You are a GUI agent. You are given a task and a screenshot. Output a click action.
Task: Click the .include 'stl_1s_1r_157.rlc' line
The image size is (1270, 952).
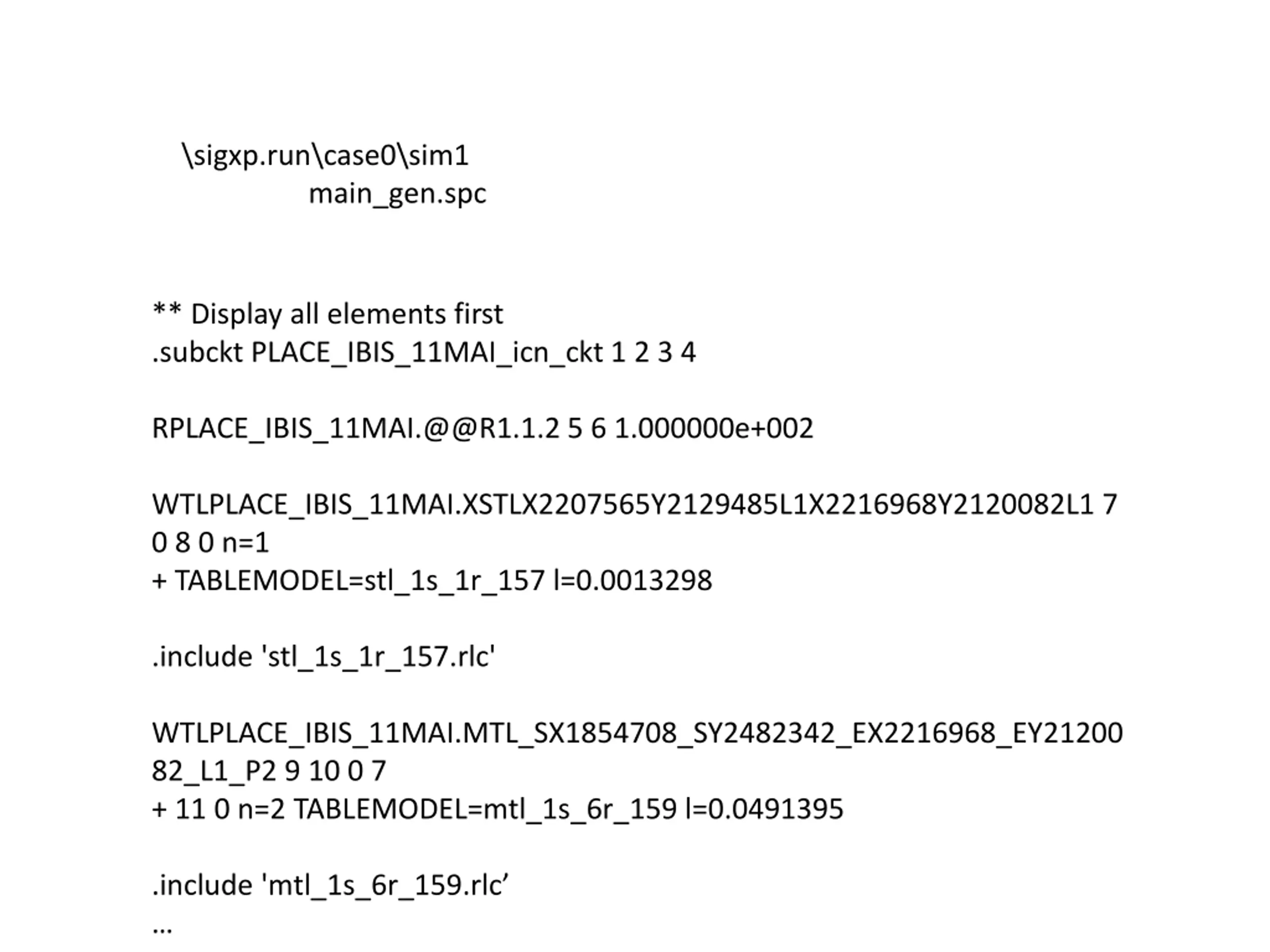(x=323, y=656)
